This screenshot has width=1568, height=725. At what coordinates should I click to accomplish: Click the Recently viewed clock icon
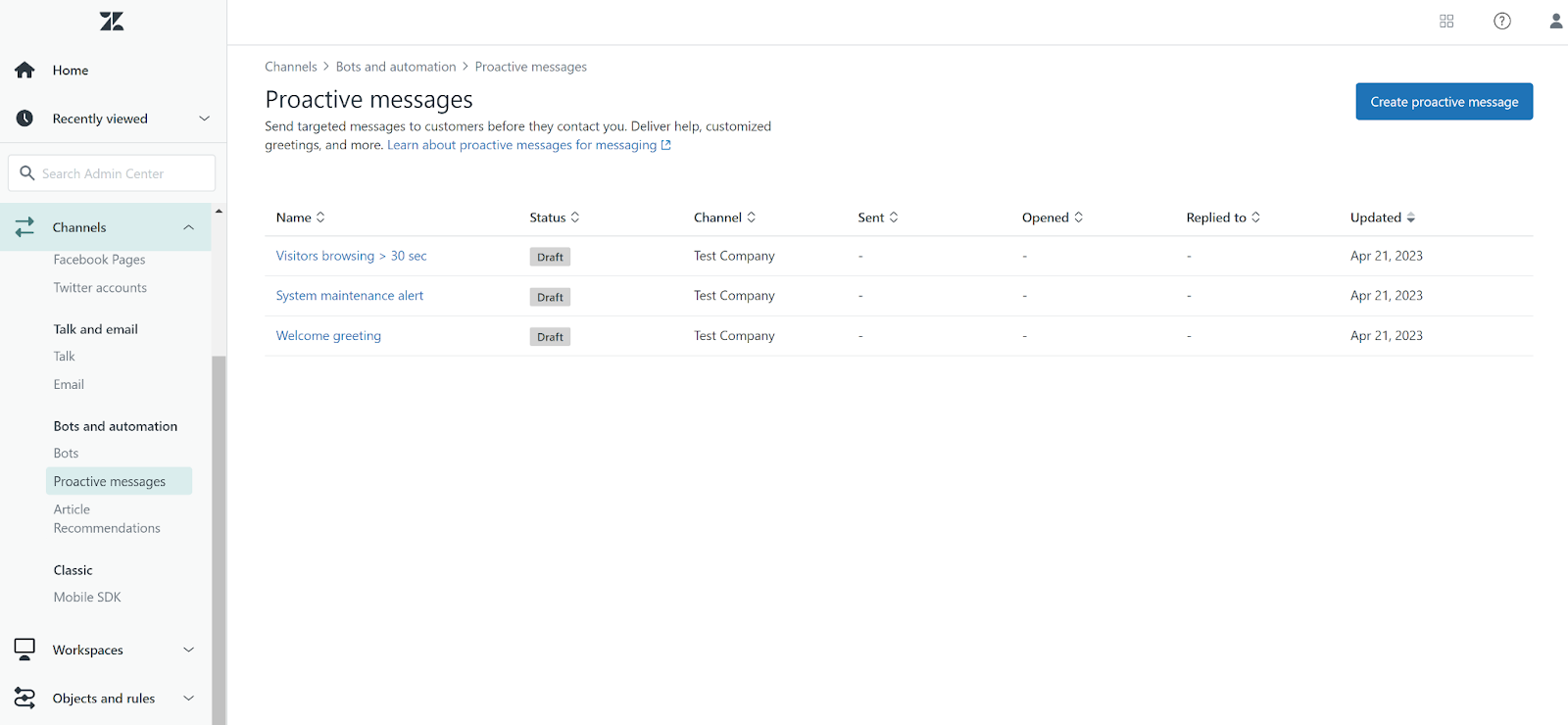tap(24, 119)
